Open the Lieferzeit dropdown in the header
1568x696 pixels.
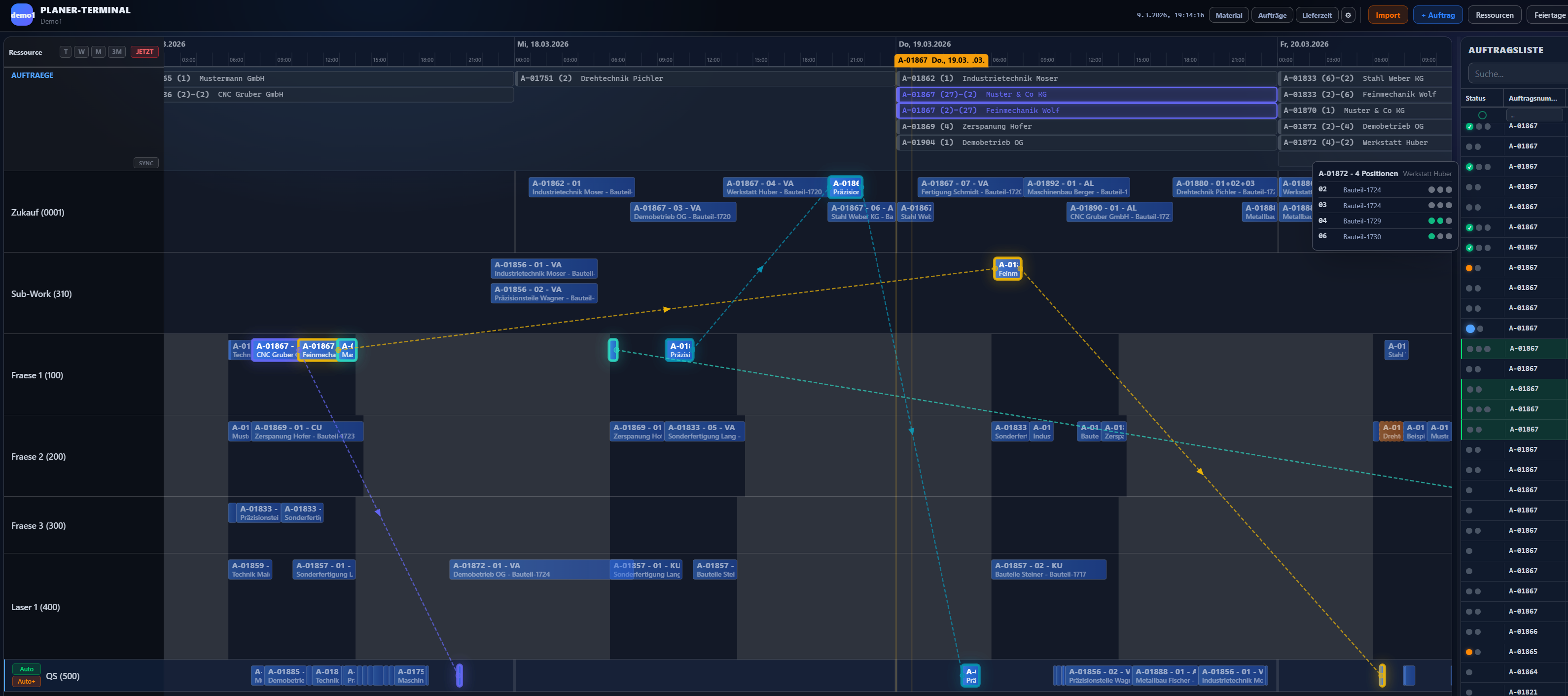[1317, 15]
